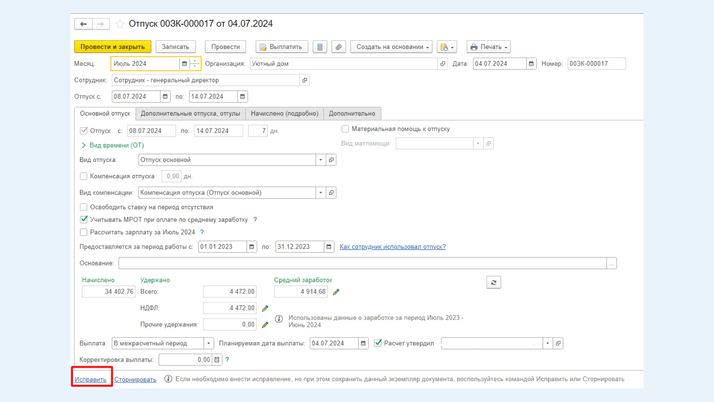Click Провести и закрыть button
Viewport: 714px width, 402px height.
112,47
